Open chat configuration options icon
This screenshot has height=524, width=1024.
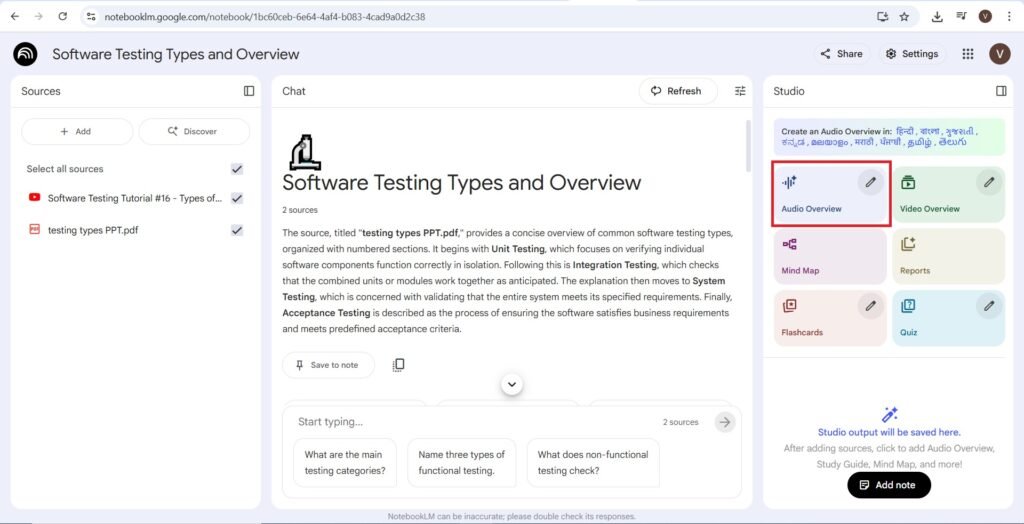click(740, 91)
